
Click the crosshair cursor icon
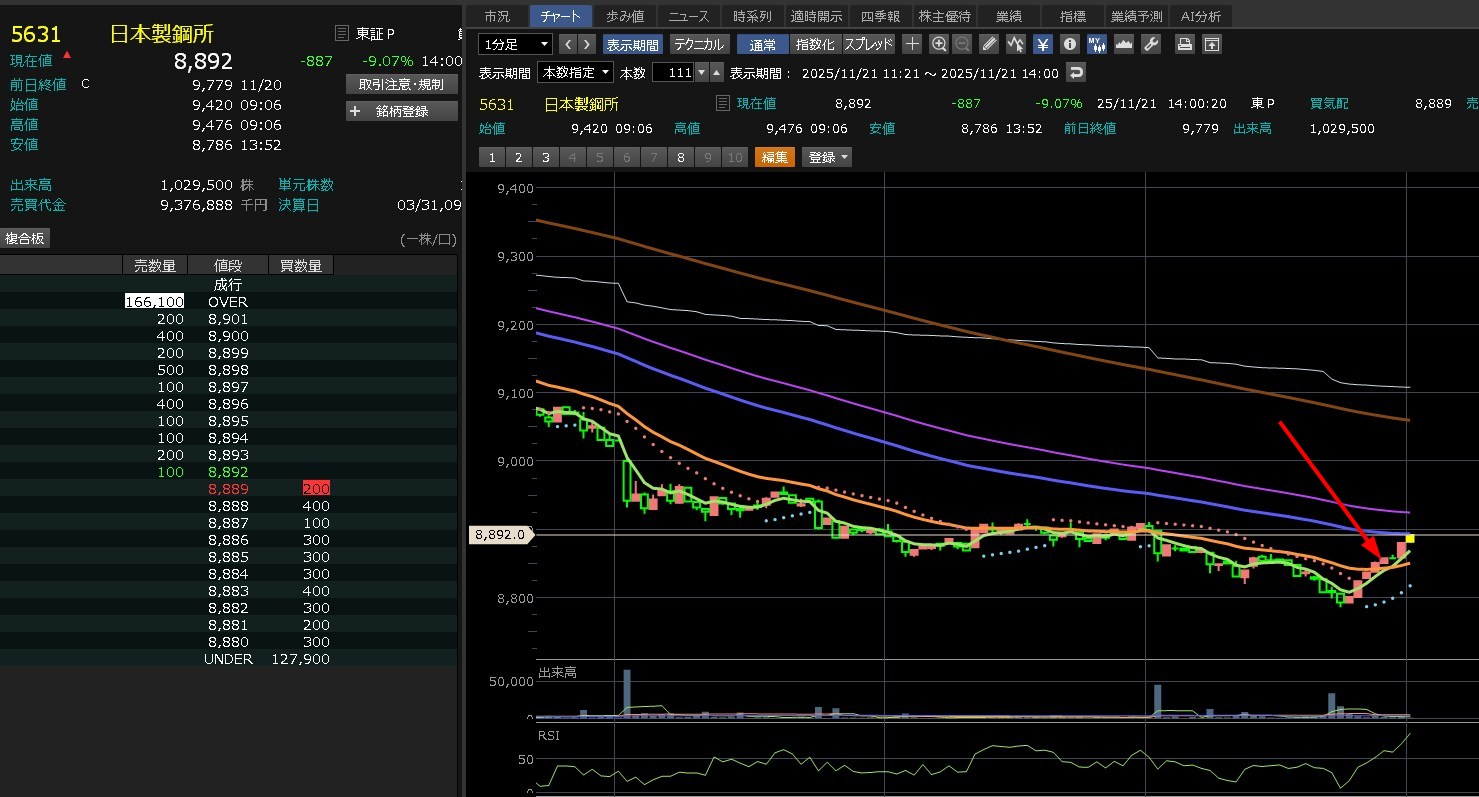coord(912,44)
